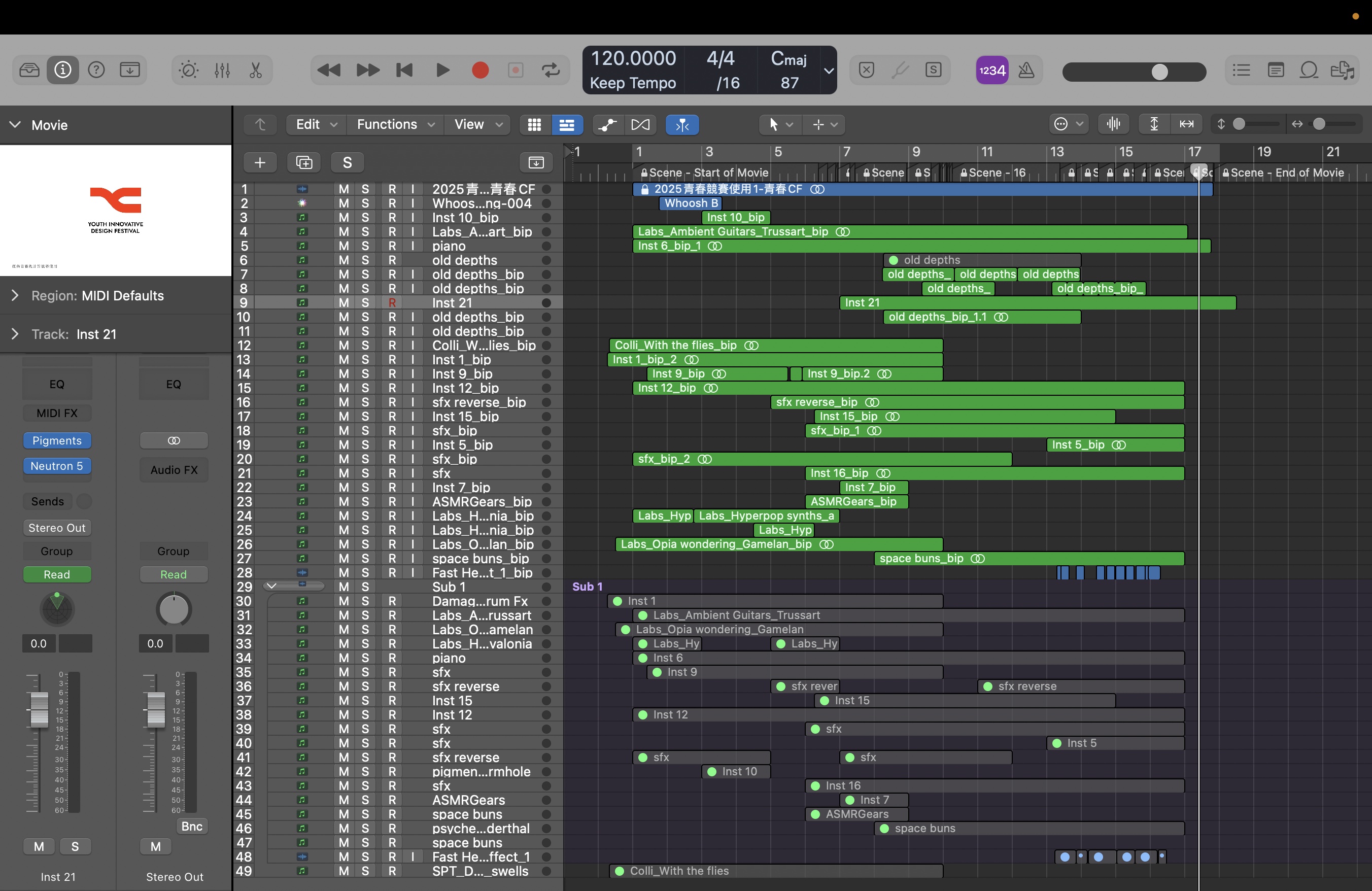Screen dimensions: 1372x891
Task: Click the Add Track plus button
Action: click(x=260, y=162)
